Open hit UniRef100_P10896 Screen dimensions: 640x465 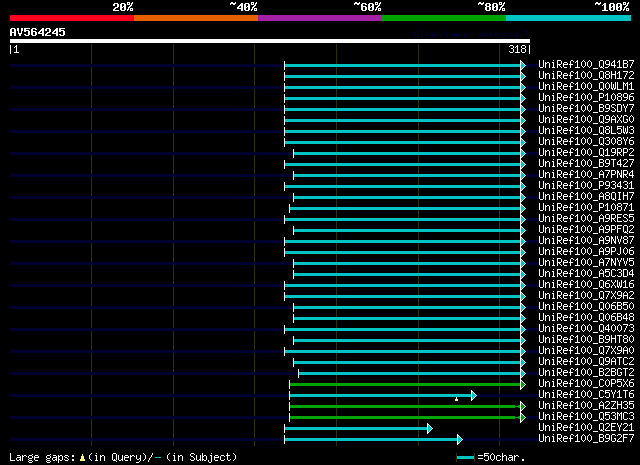[x=586, y=97]
